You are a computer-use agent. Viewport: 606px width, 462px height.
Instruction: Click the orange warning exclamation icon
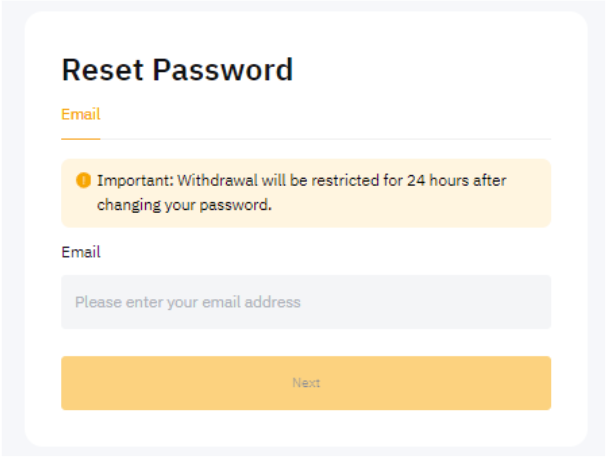(83, 181)
